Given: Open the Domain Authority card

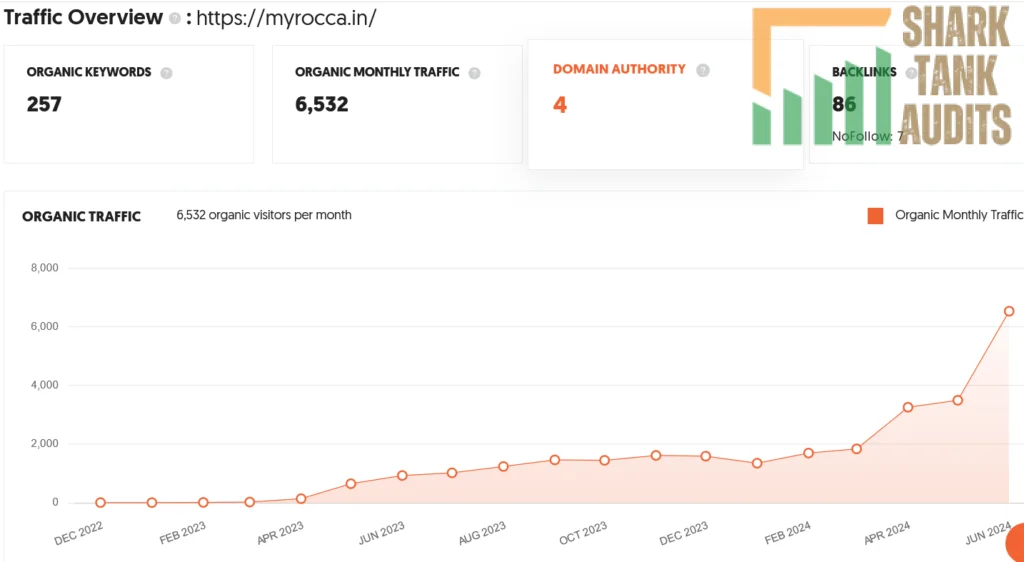Looking at the screenshot, I should tap(665, 104).
